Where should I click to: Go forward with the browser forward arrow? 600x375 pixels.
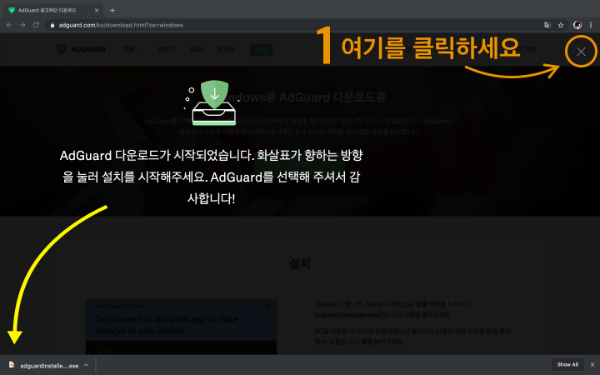(23, 25)
